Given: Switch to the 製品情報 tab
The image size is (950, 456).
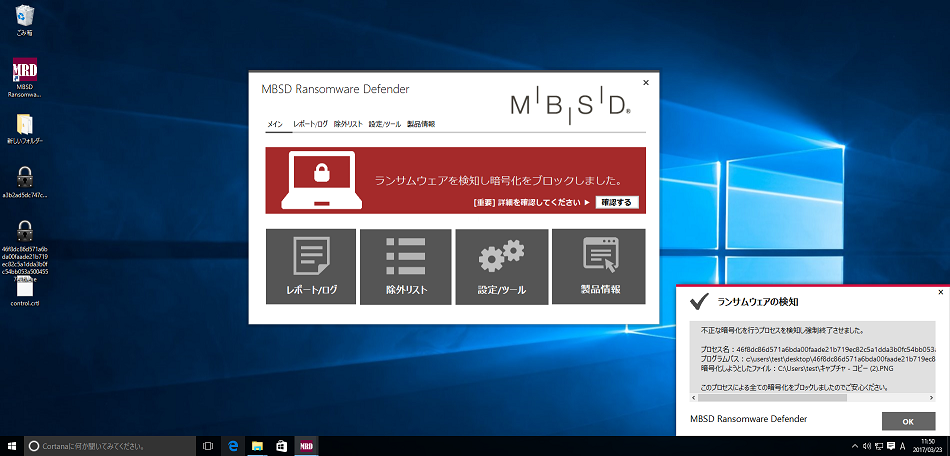Looking at the screenshot, I should click(x=421, y=124).
